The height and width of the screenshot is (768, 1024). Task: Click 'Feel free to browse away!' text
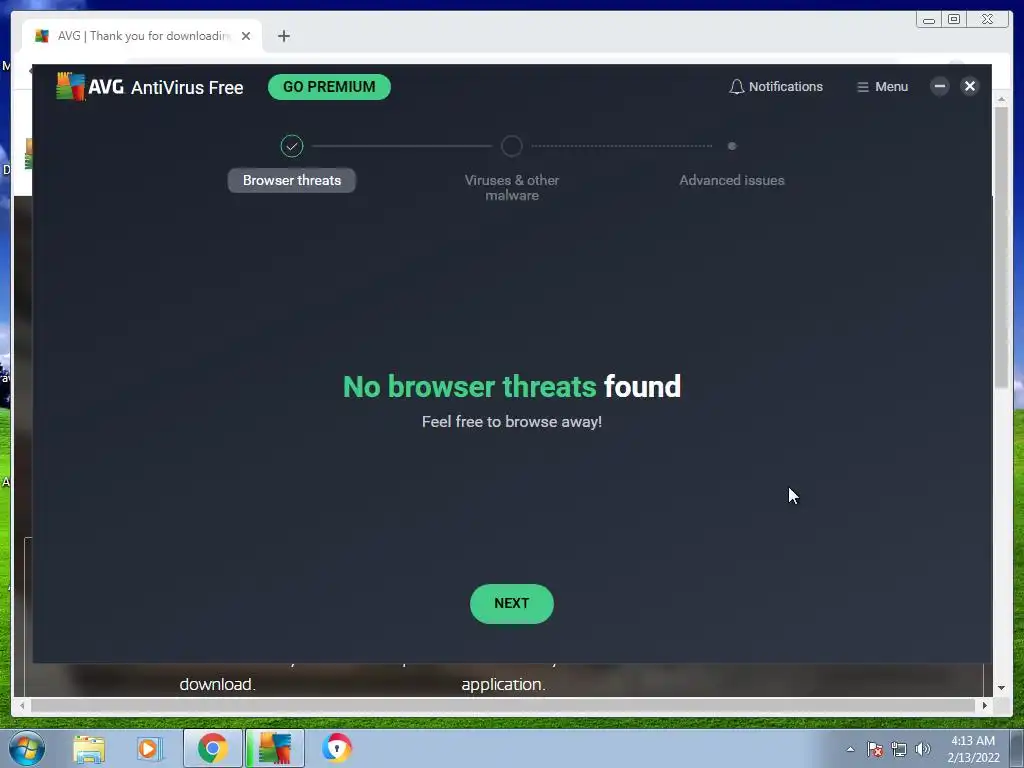pyautogui.click(x=511, y=422)
